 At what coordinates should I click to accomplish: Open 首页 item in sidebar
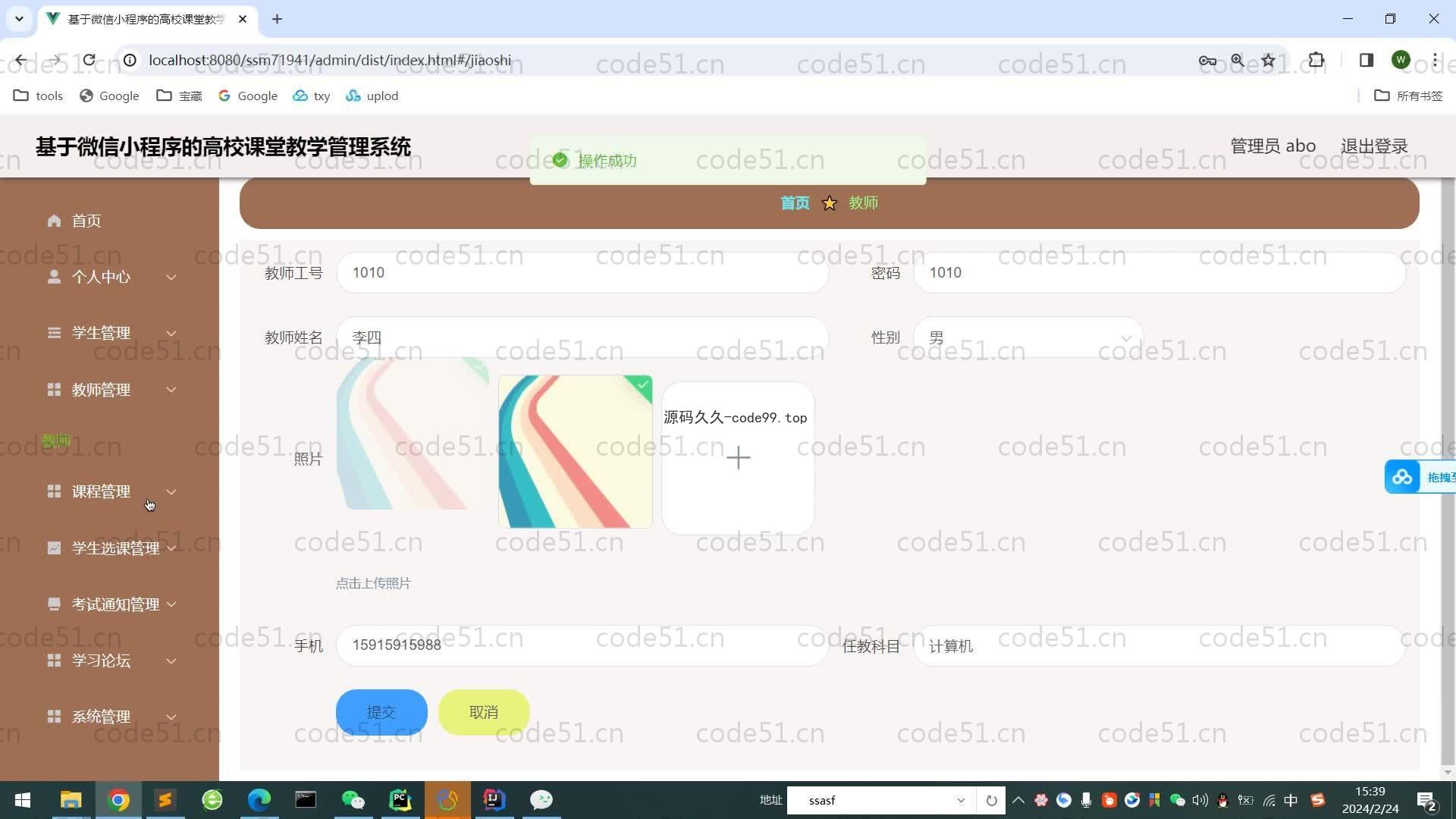tap(86, 221)
